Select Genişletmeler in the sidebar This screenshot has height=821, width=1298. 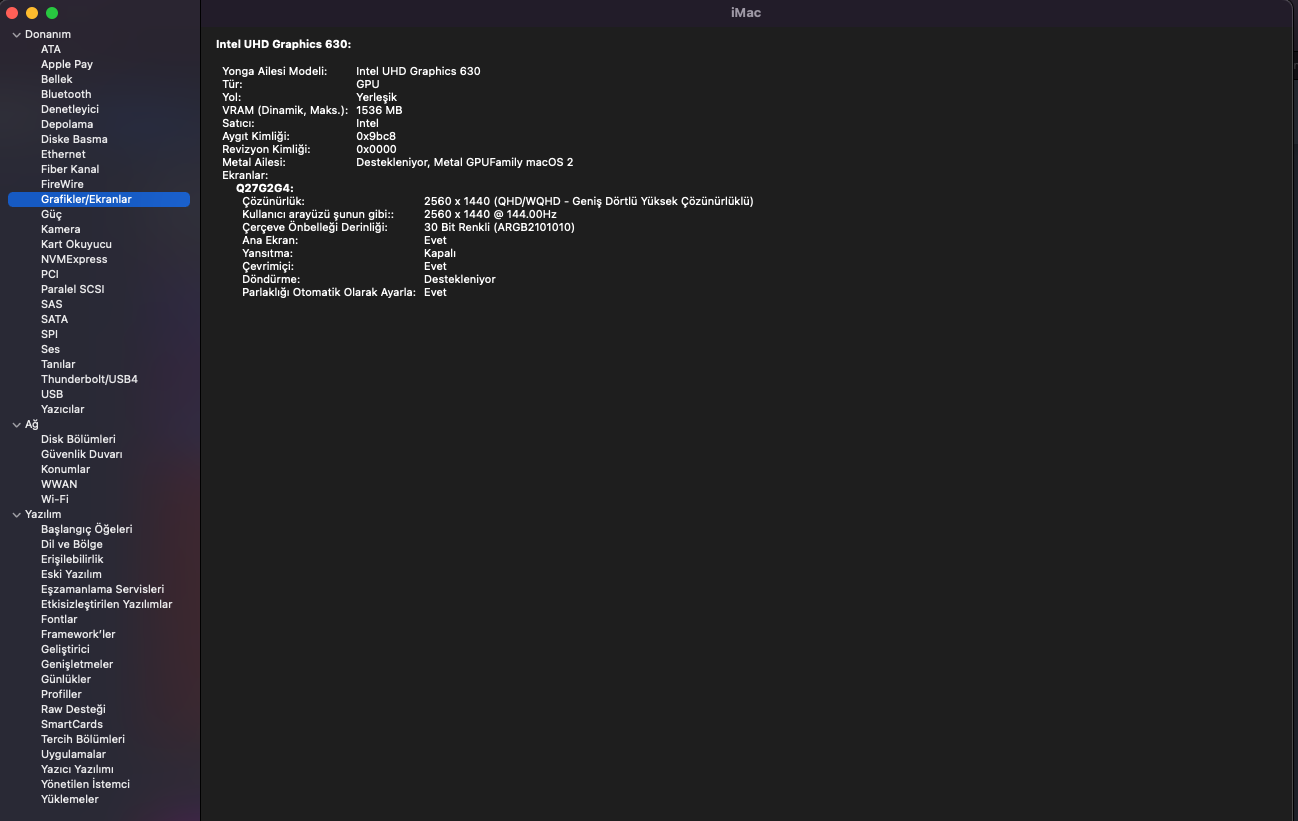[77, 664]
